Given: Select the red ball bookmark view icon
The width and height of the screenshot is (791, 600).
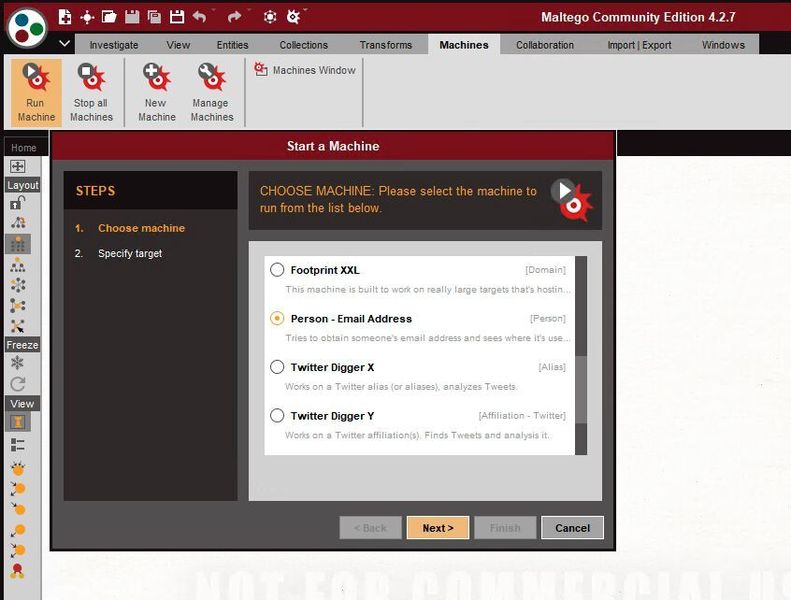Looking at the screenshot, I should [x=18, y=571].
